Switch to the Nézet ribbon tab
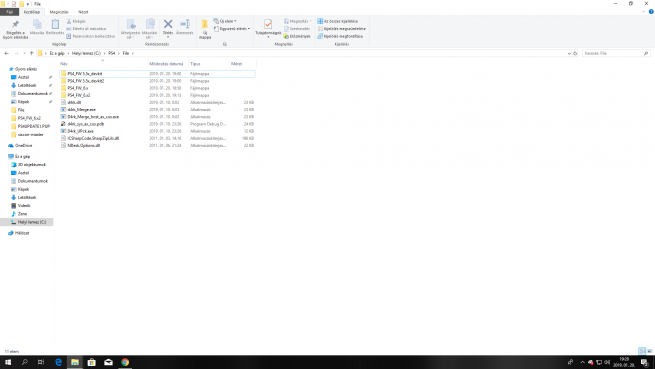 coord(83,12)
